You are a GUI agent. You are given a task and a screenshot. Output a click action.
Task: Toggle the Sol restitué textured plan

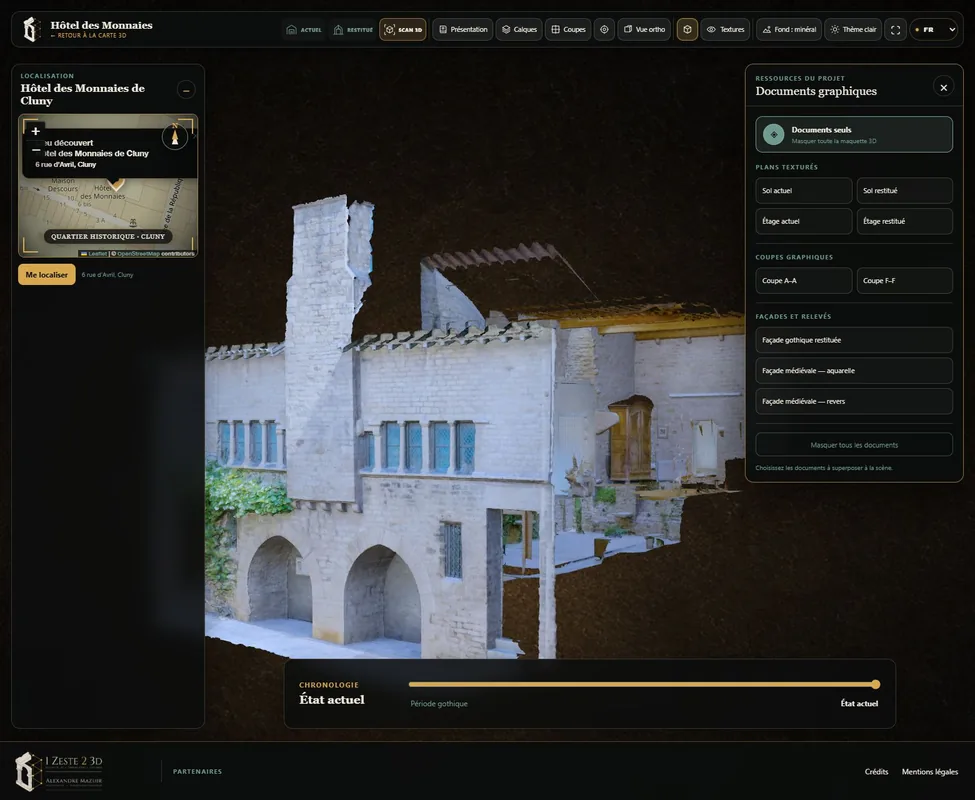coord(904,191)
